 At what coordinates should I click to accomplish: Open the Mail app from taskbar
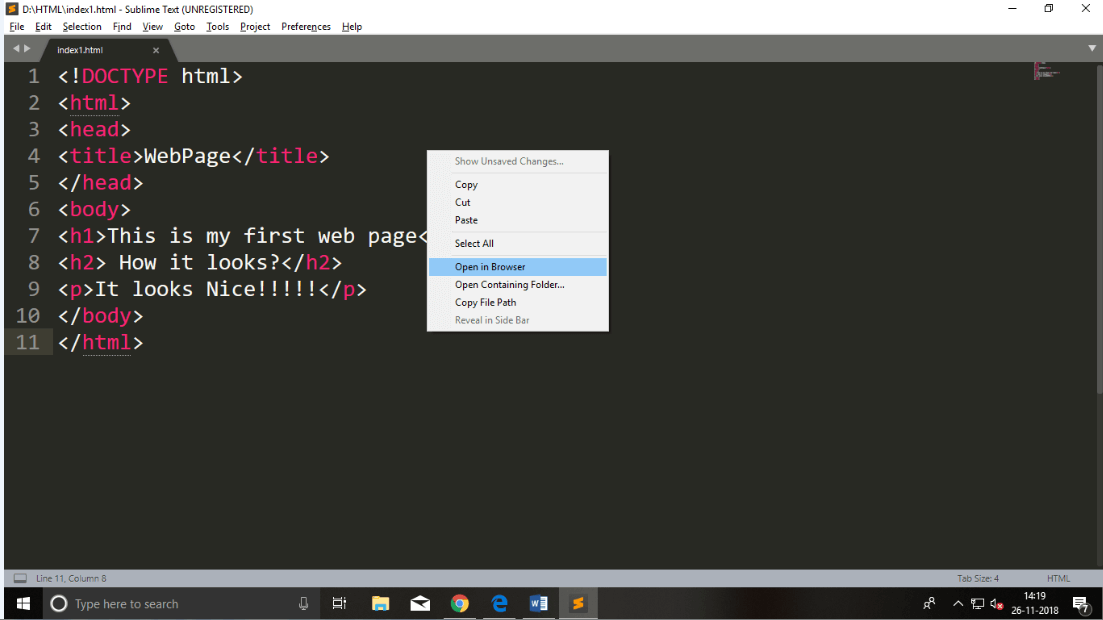point(420,604)
